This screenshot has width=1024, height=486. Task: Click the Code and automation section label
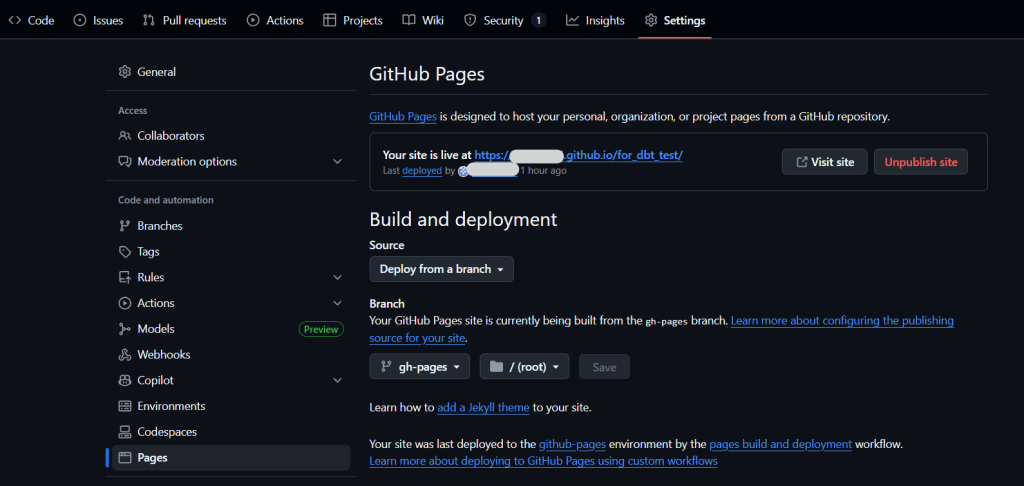tap(166, 200)
